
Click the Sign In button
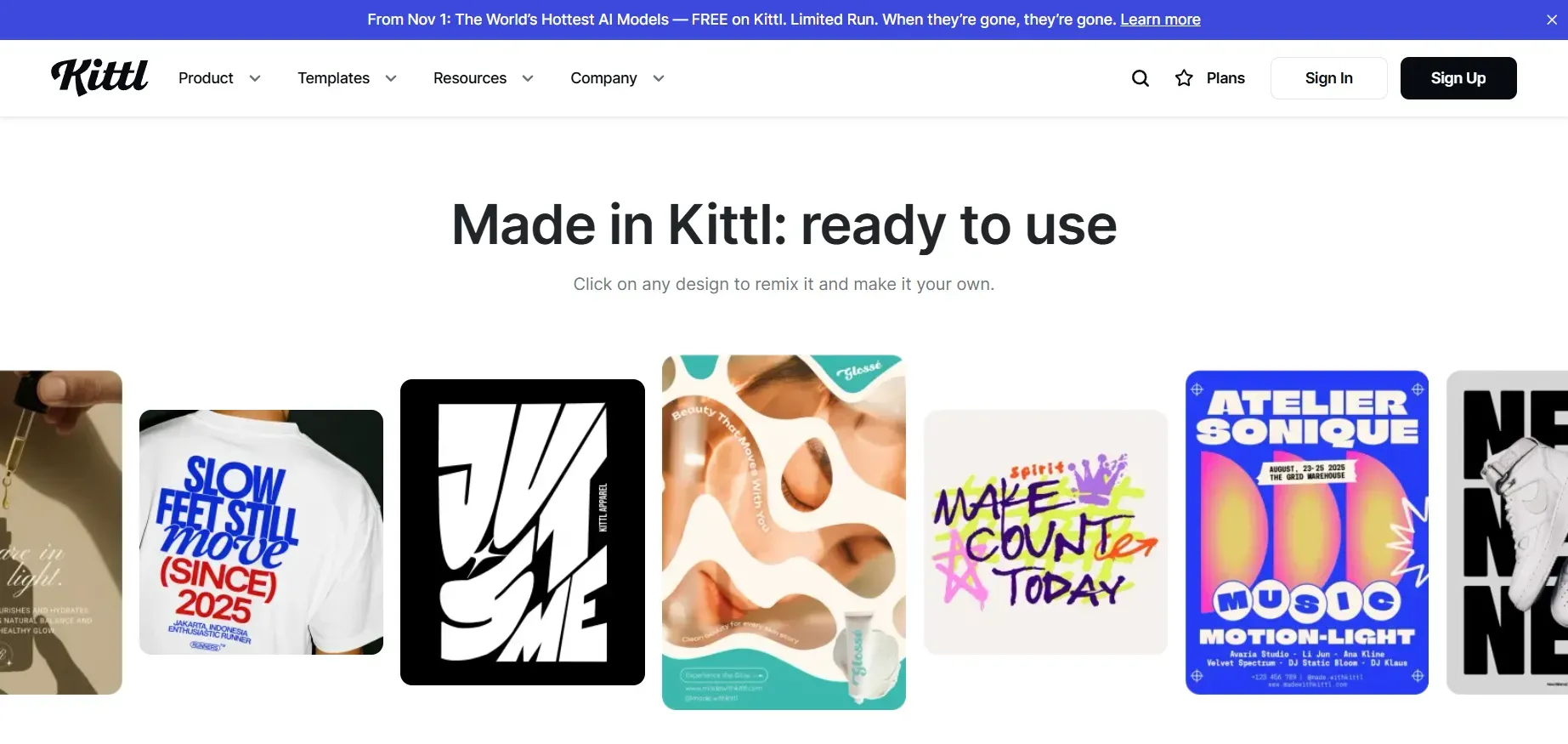1329,78
